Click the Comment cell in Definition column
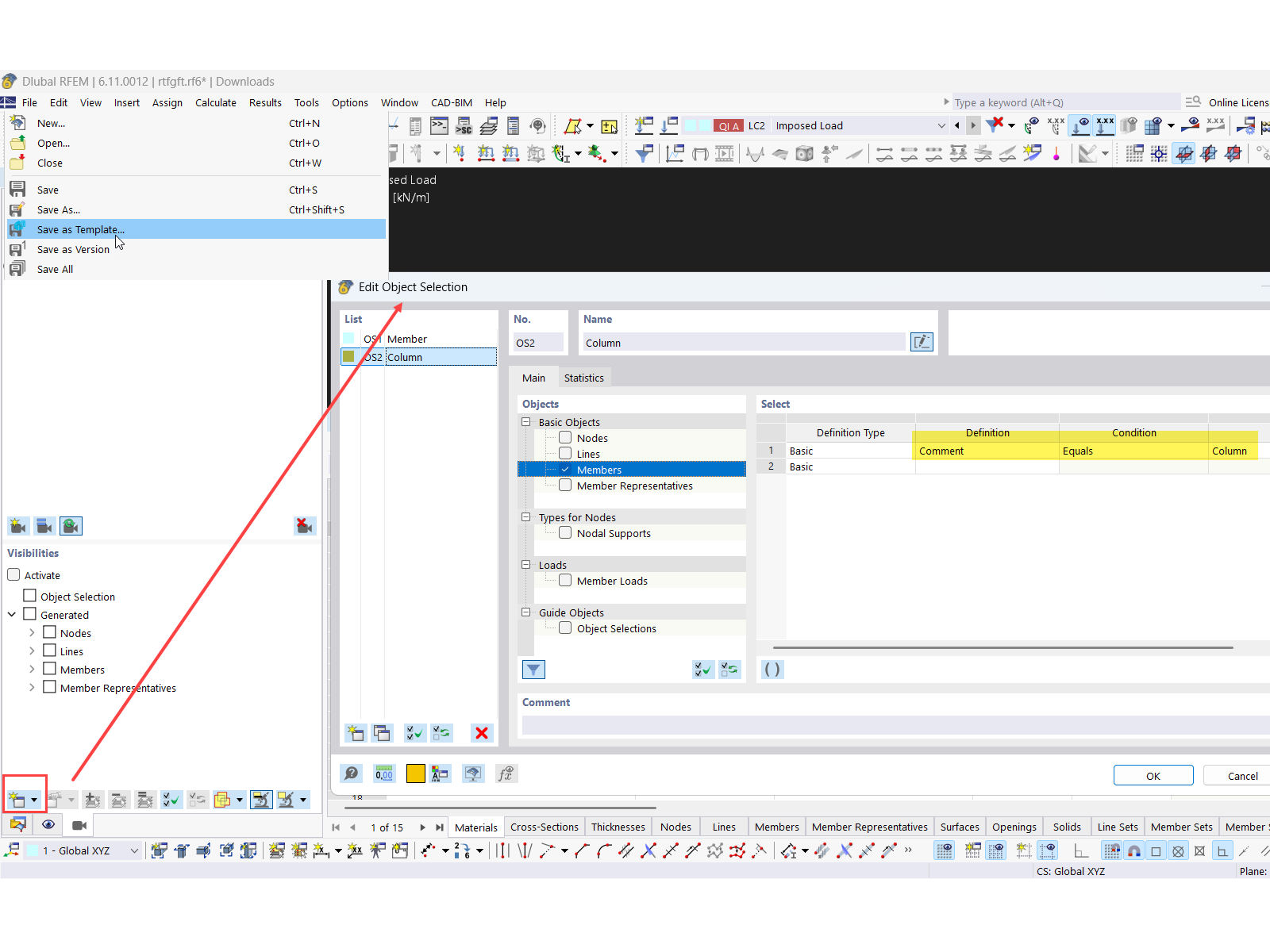This screenshot has height=952, width=1270. pyautogui.click(x=987, y=451)
